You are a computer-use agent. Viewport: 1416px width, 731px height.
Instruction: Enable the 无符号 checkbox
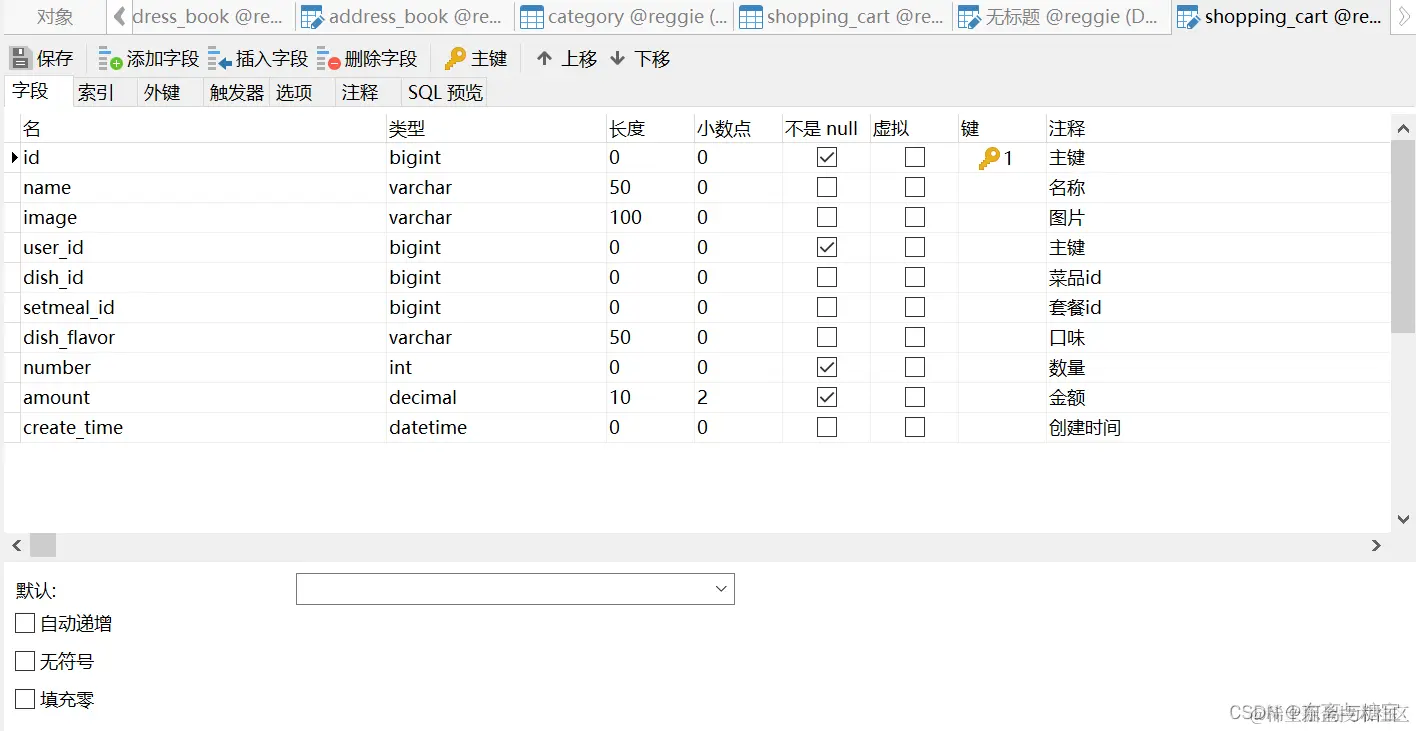coord(25,661)
